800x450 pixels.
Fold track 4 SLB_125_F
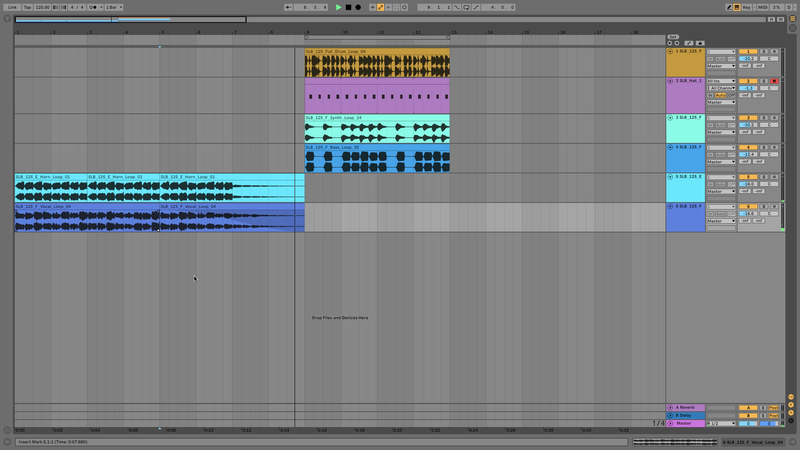point(670,147)
